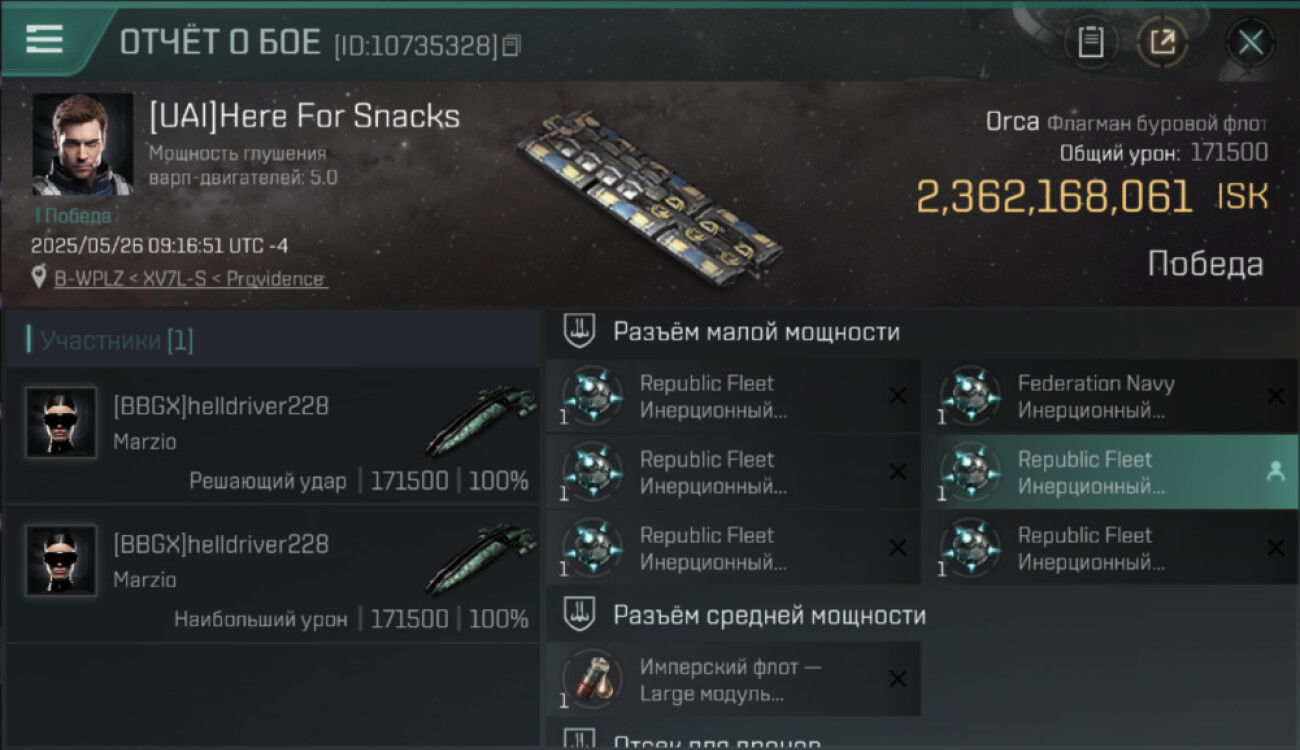1300x750 pixels.
Task: Open the clipboard notes icon
Action: coord(1091,42)
